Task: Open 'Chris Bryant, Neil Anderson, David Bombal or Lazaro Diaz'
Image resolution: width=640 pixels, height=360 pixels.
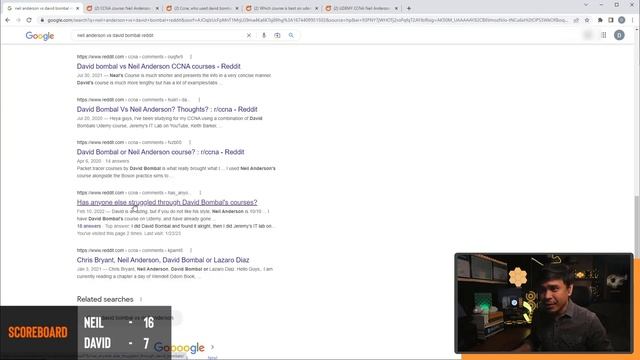Action: coord(163,260)
